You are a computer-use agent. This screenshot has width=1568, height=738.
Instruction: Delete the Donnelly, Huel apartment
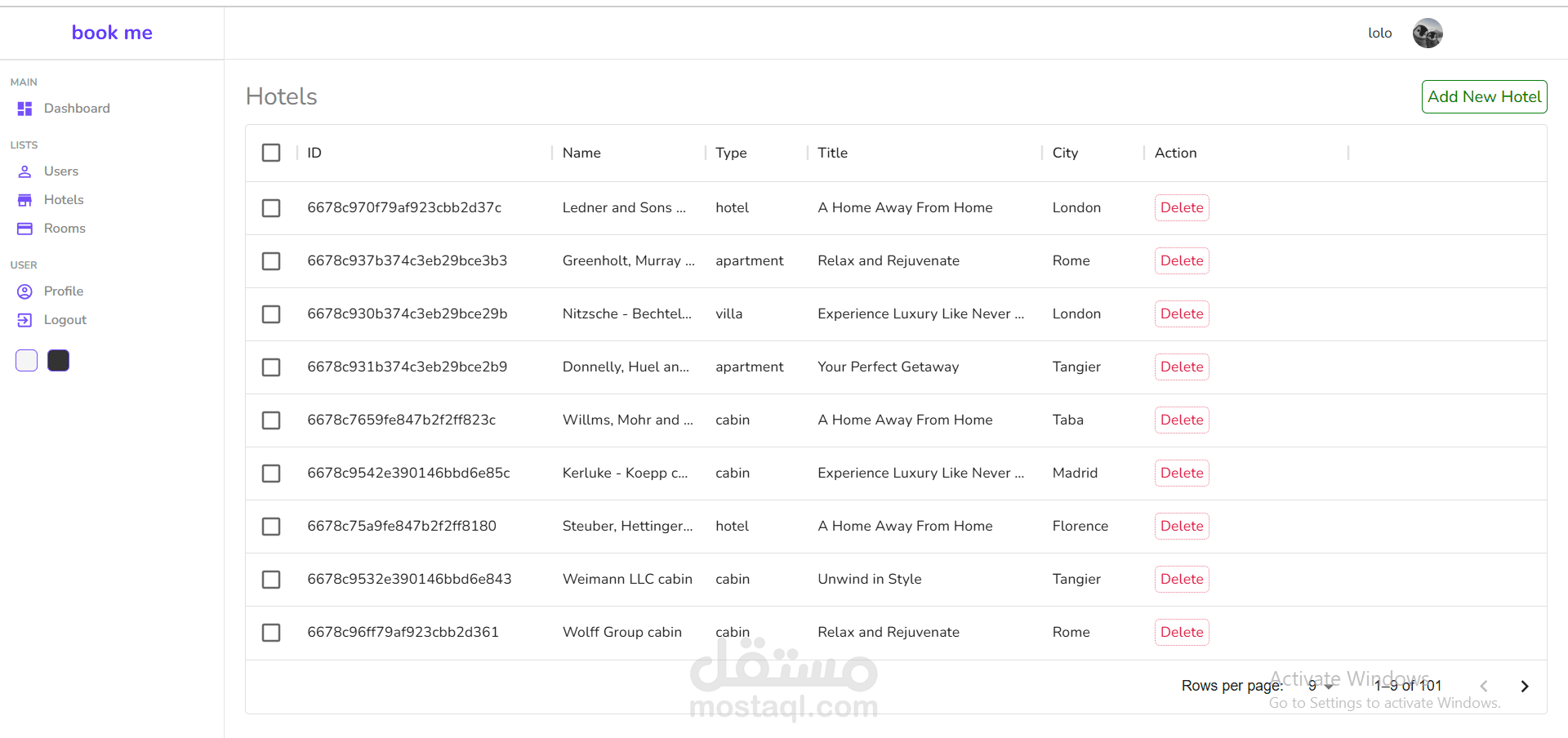pyautogui.click(x=1182, y=367)
